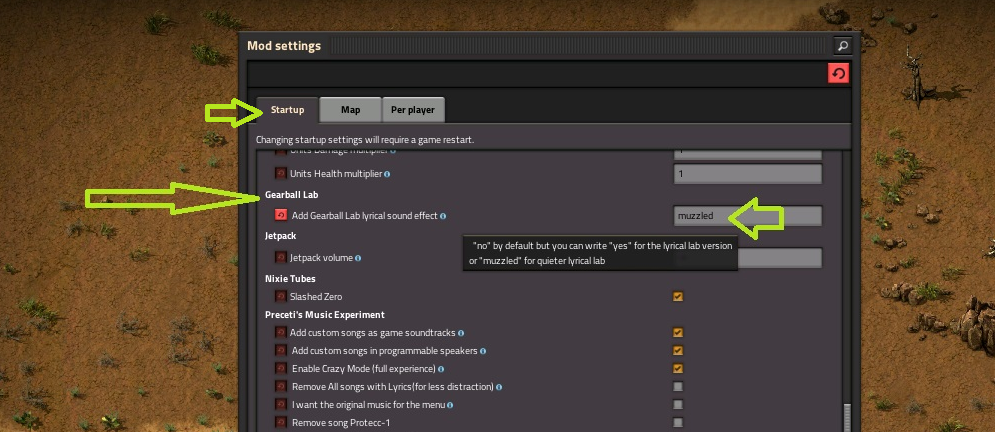Image resolution: width=995 pixels, height=432 pixels.
Task: Switch to the Map tab
Action: (350, 110)
